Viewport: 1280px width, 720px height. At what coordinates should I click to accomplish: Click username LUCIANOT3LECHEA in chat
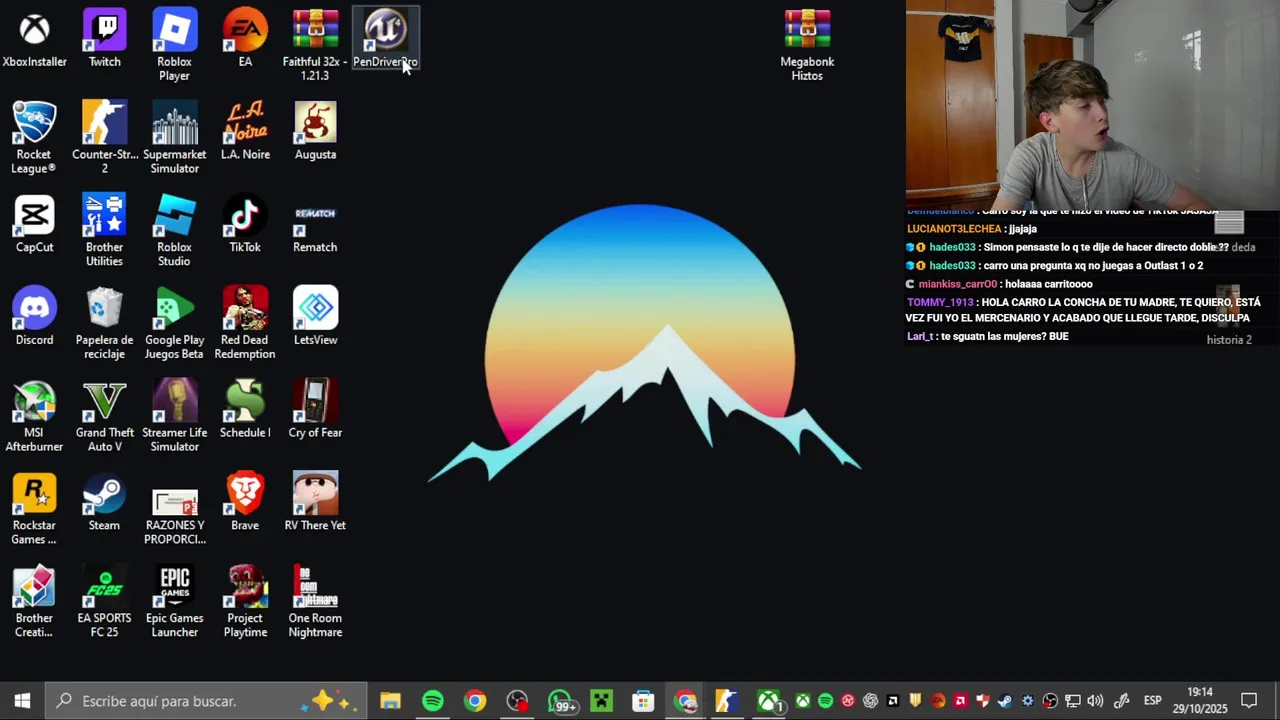pos(954,229)
